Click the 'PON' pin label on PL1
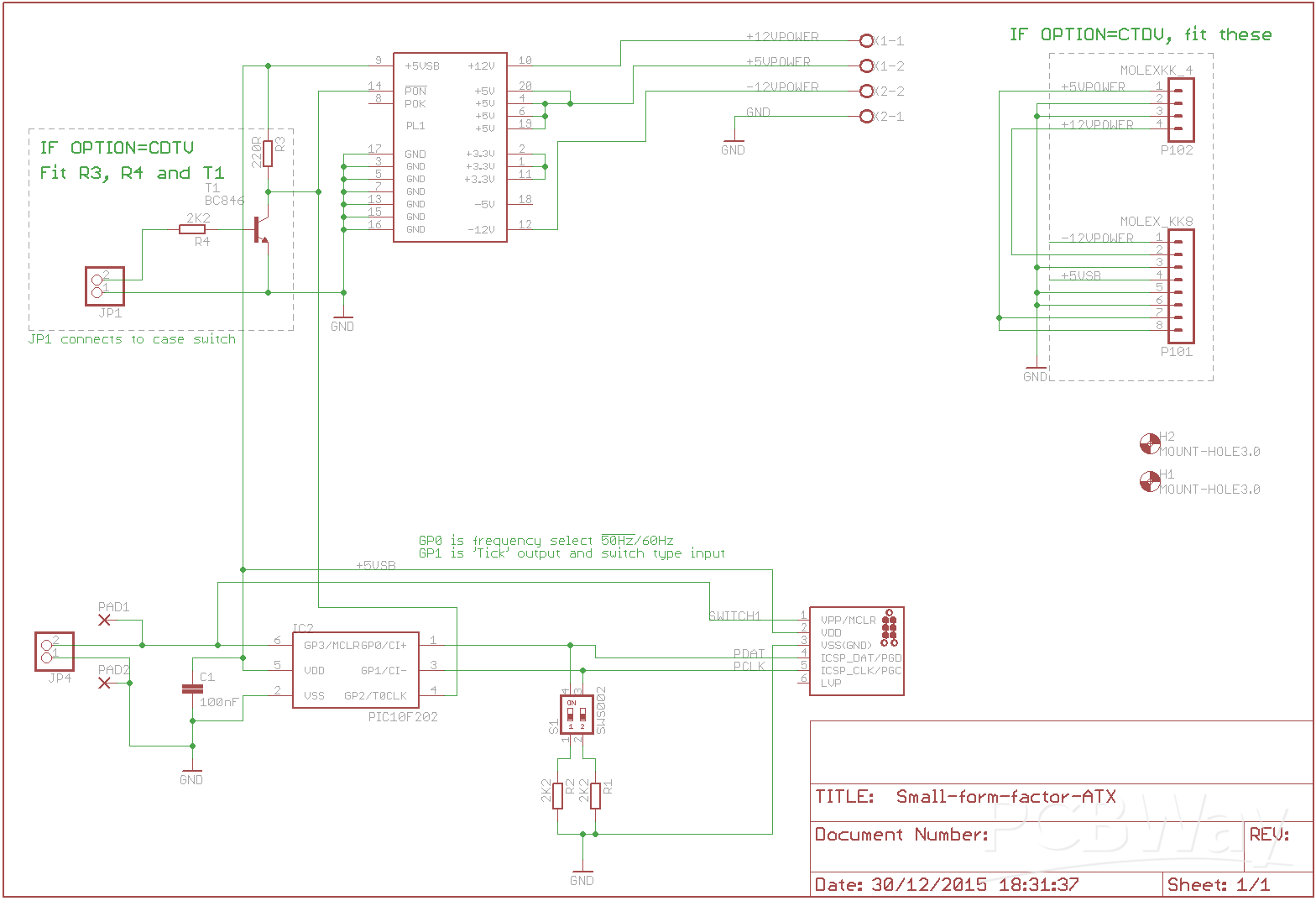Viewport: 1316px width, 901px height. (415, 91)
